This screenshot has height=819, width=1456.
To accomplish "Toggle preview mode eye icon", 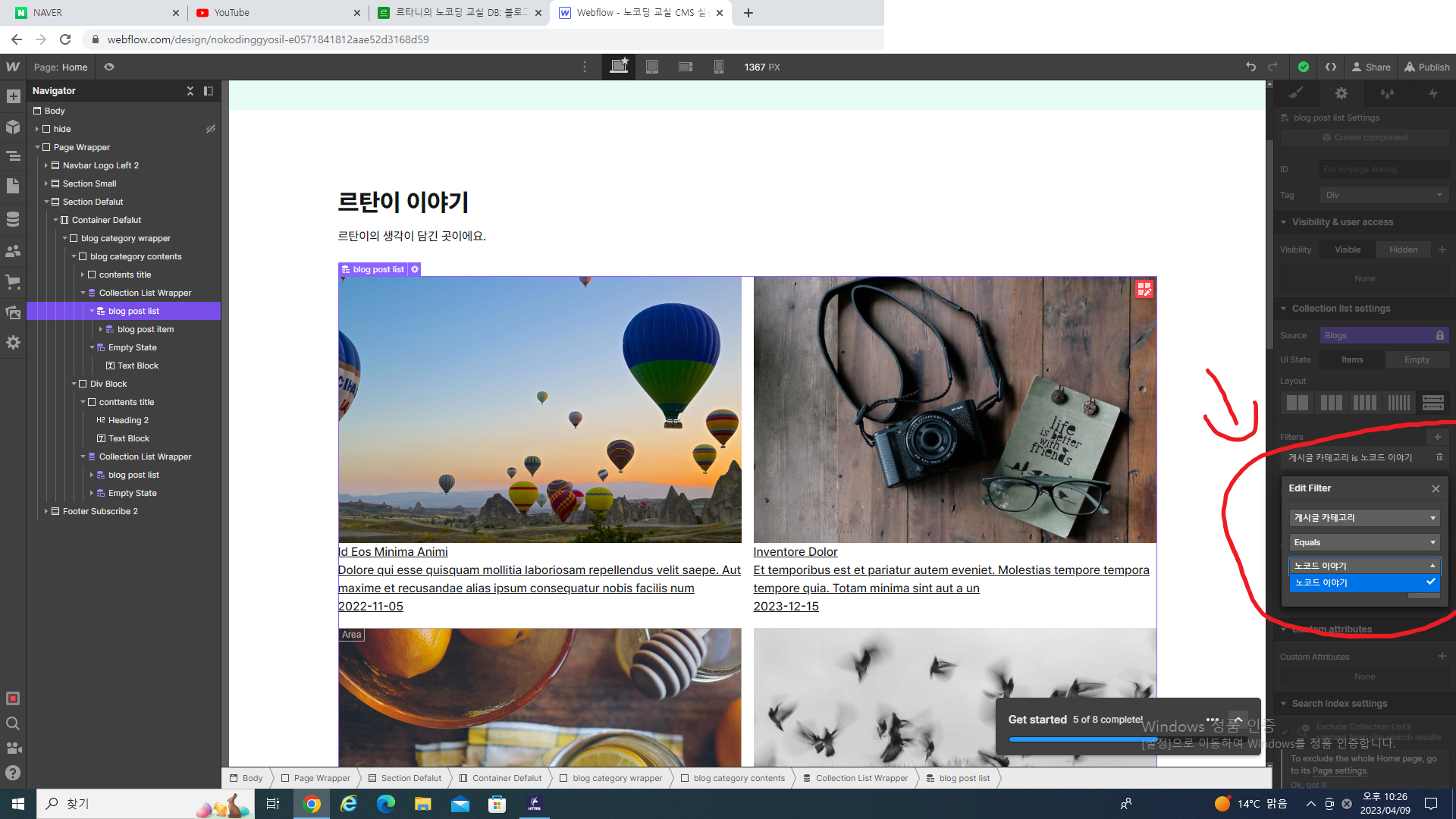I will click(x=109, y=67).
